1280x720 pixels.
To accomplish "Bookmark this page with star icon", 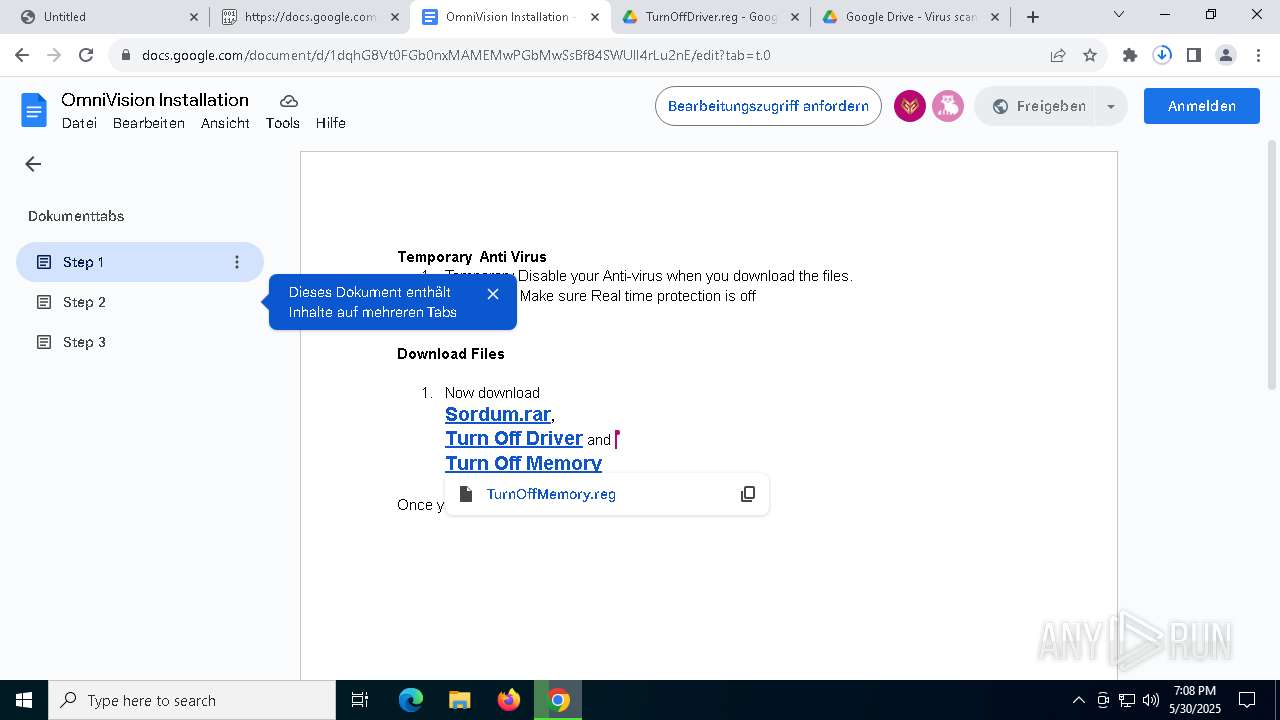I will [1090, 55].
